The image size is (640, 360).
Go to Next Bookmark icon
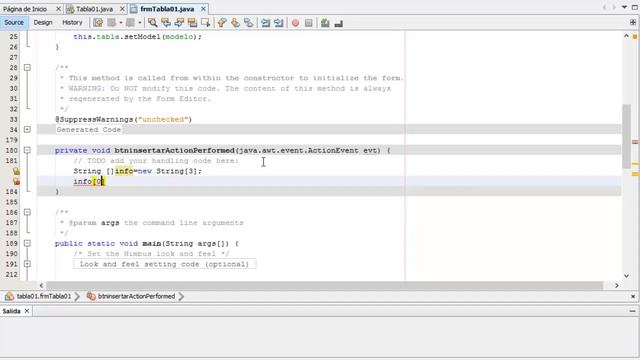point(235,23)
